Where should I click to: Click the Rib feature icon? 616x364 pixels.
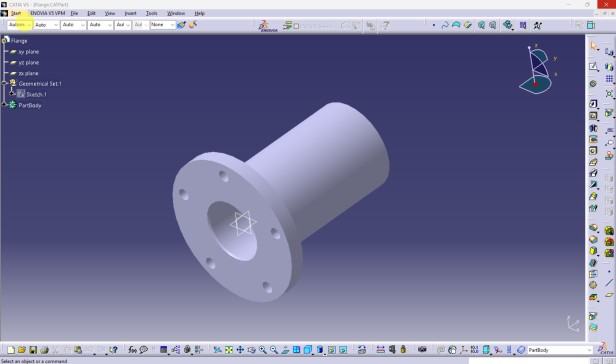click(593, 162)
